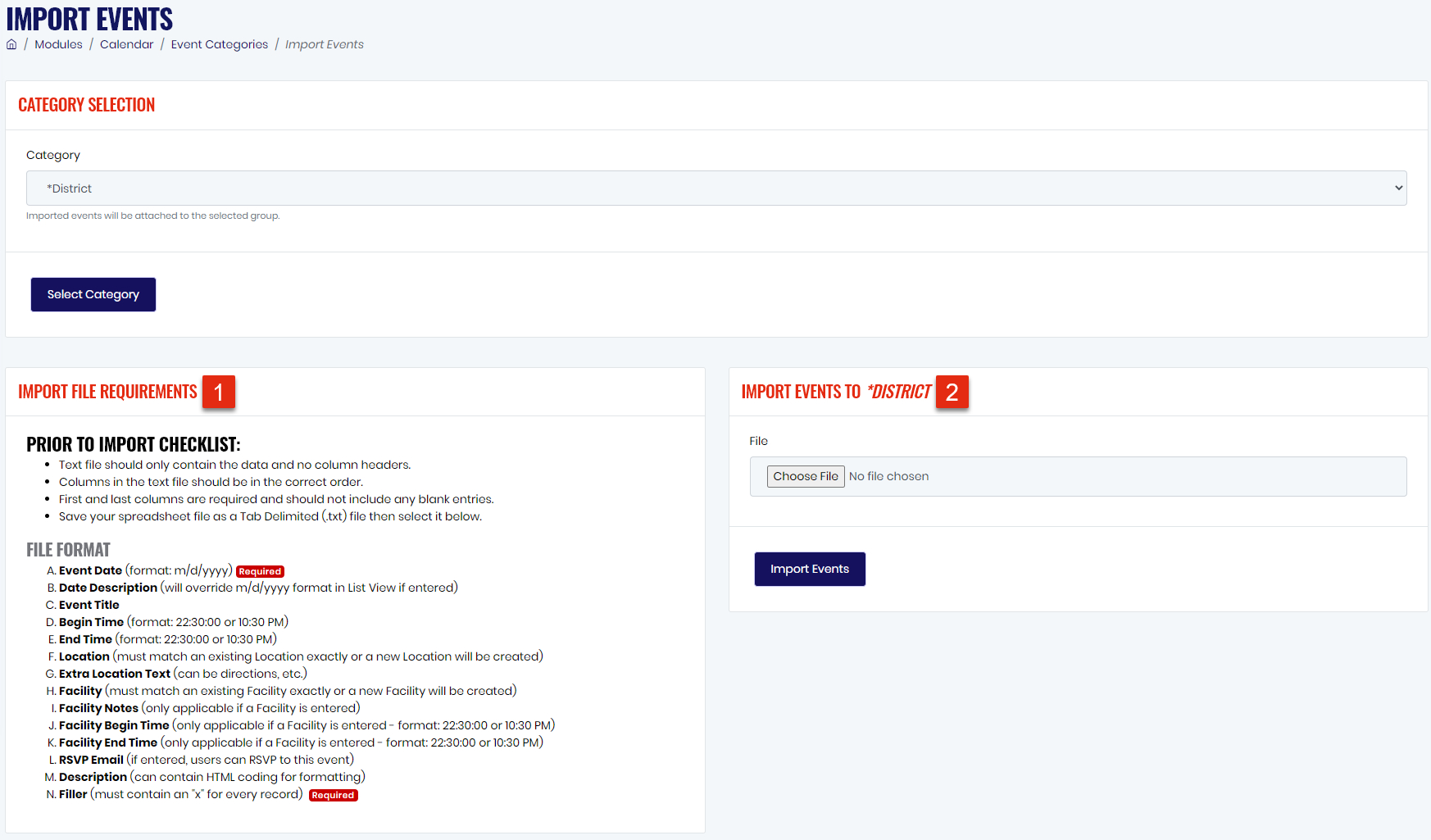The width and height of the screenshot is (1431, 840).
Task: Click the Date Description line
Action: (258, 588)
